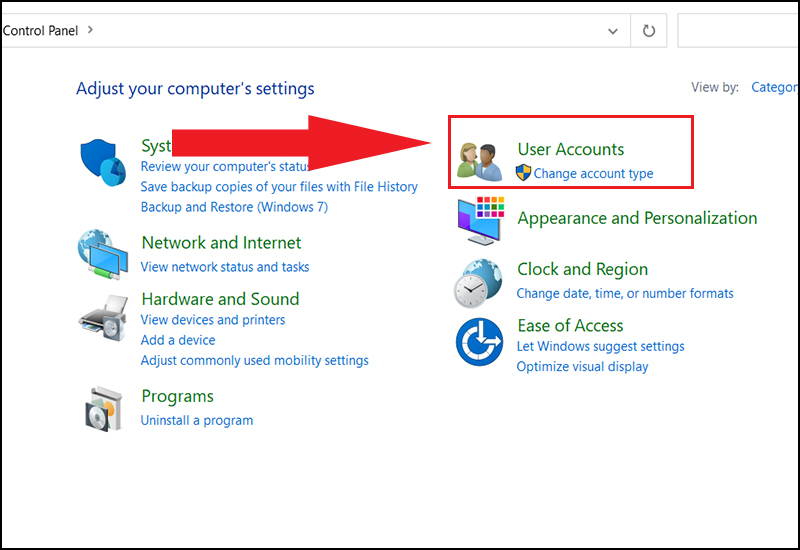Open Appearance and Personalization category
This screenshot has height=550, width=800.
click(x=637, y=218)
